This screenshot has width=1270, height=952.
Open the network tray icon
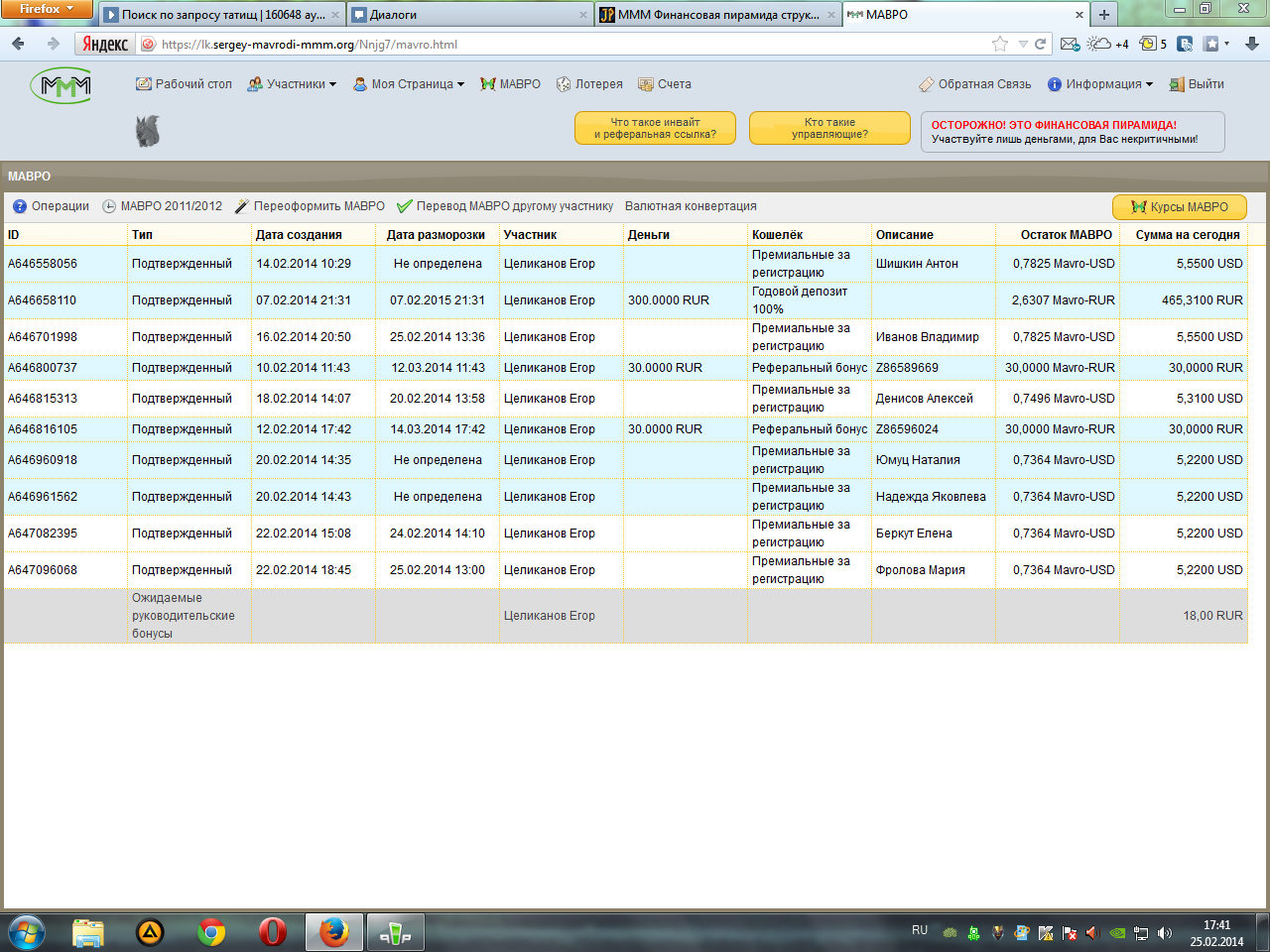coord(1141,933)
